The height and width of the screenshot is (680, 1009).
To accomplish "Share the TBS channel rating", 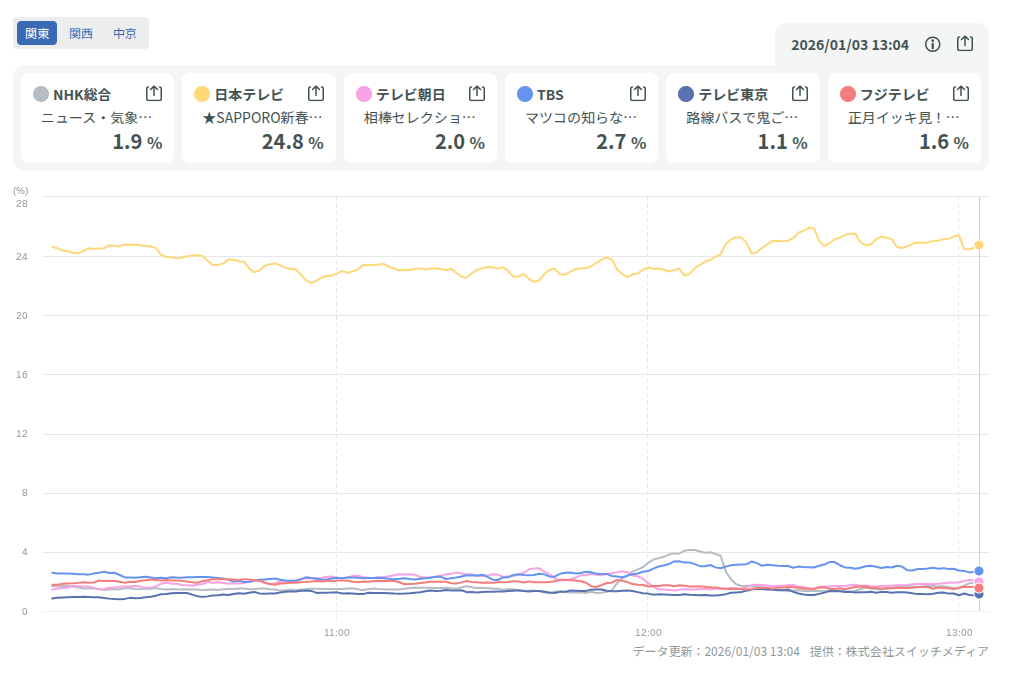I will 638,93.
